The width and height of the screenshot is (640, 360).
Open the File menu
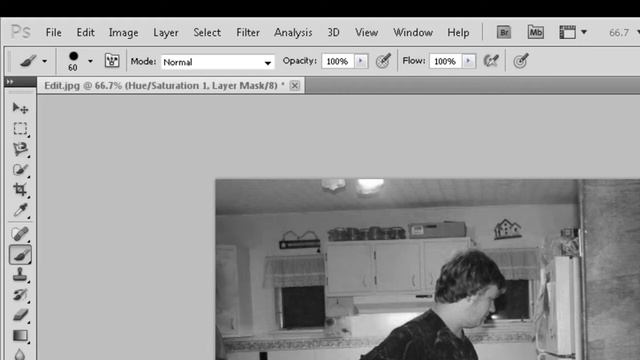pos(53,33)
